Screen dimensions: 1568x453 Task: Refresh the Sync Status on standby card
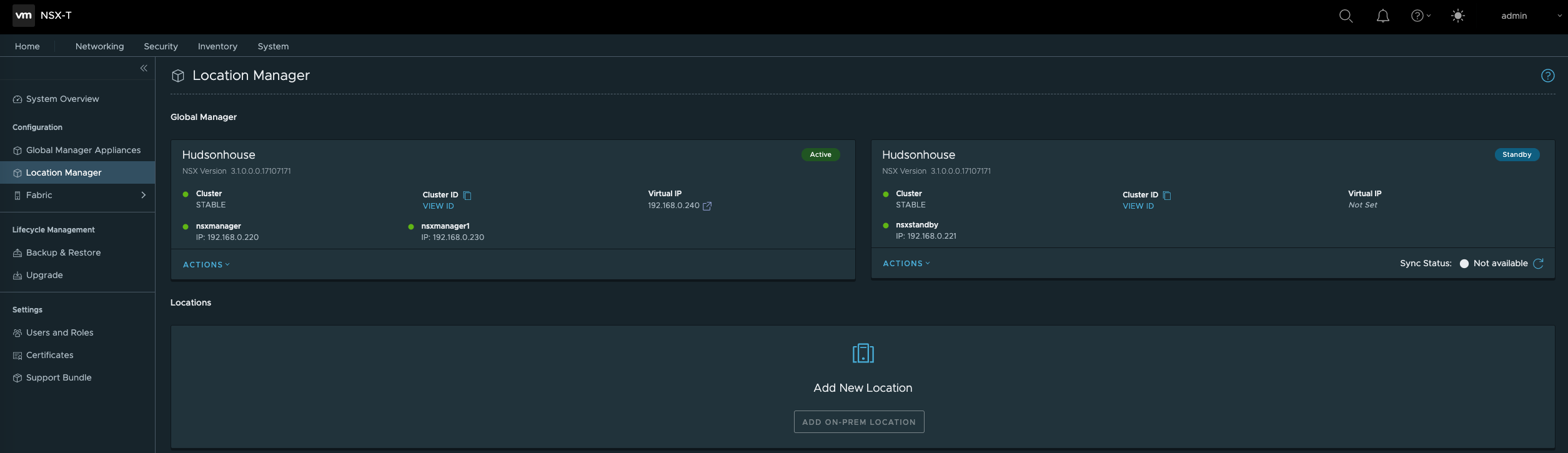coord(1539,264)
